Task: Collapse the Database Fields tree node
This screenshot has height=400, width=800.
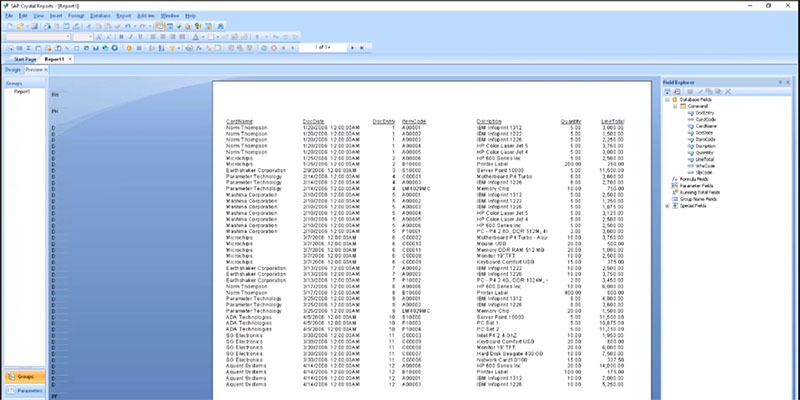Action: (666, 101)
